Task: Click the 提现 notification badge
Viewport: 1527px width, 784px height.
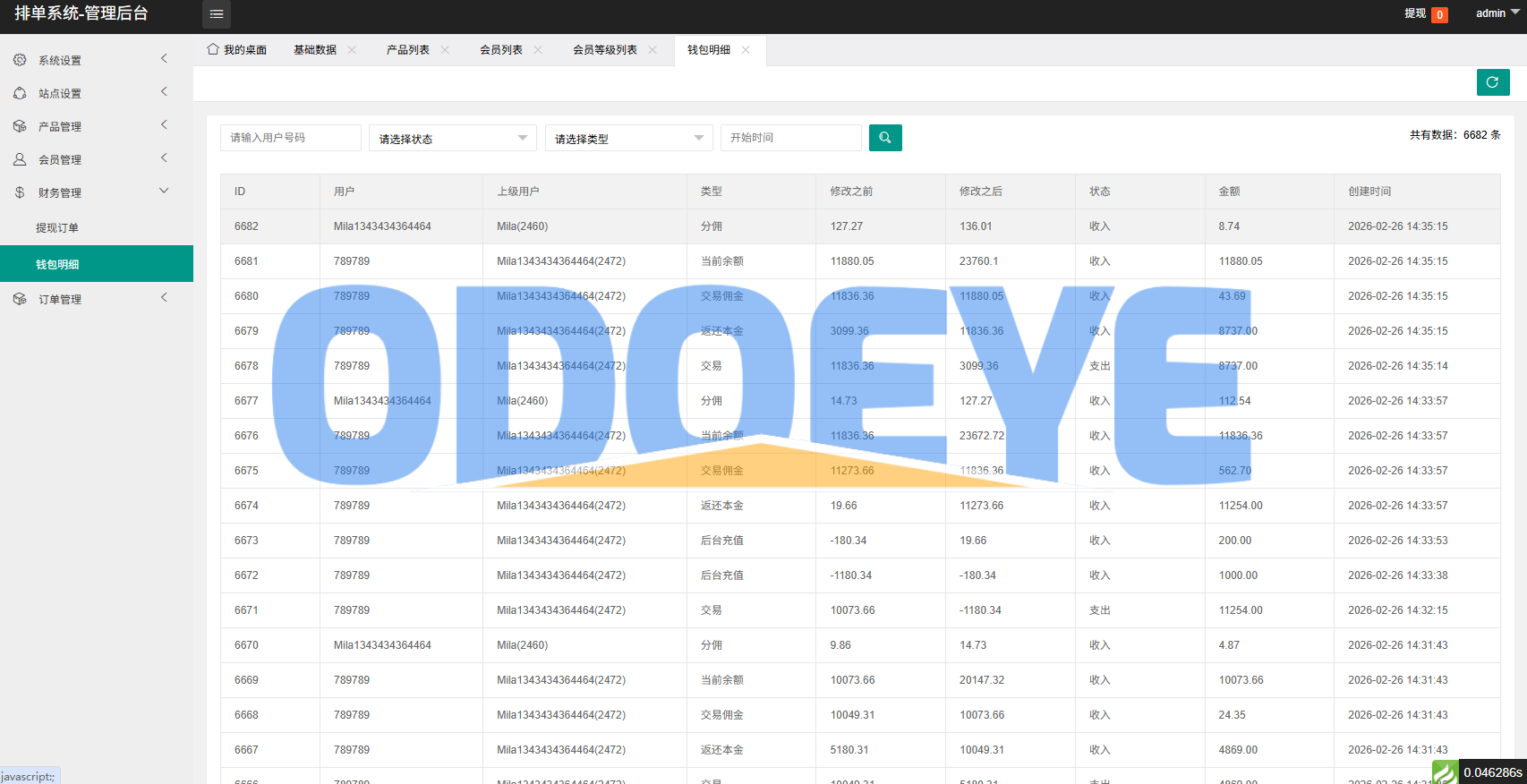Action: point(1439,14)
